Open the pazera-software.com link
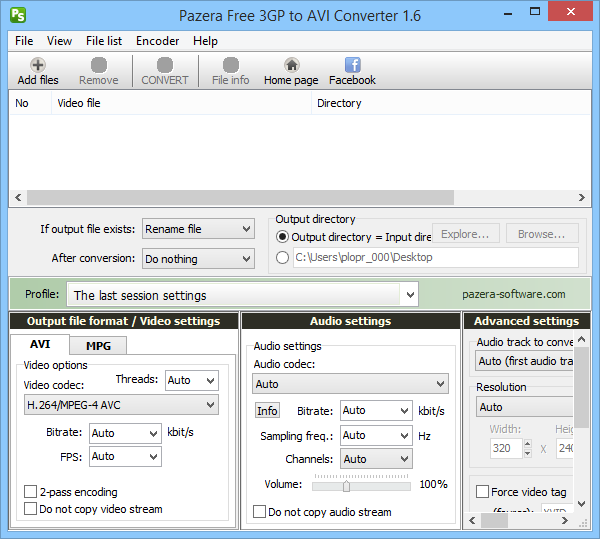Screen dimensions: 600x539 [x=514, y=294]
